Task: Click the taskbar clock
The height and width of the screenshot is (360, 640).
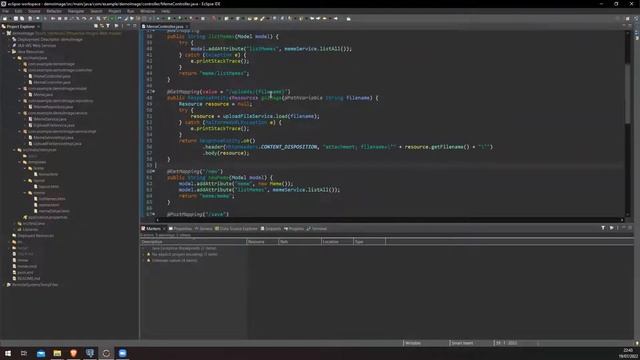Action: (x=629, y=353)
